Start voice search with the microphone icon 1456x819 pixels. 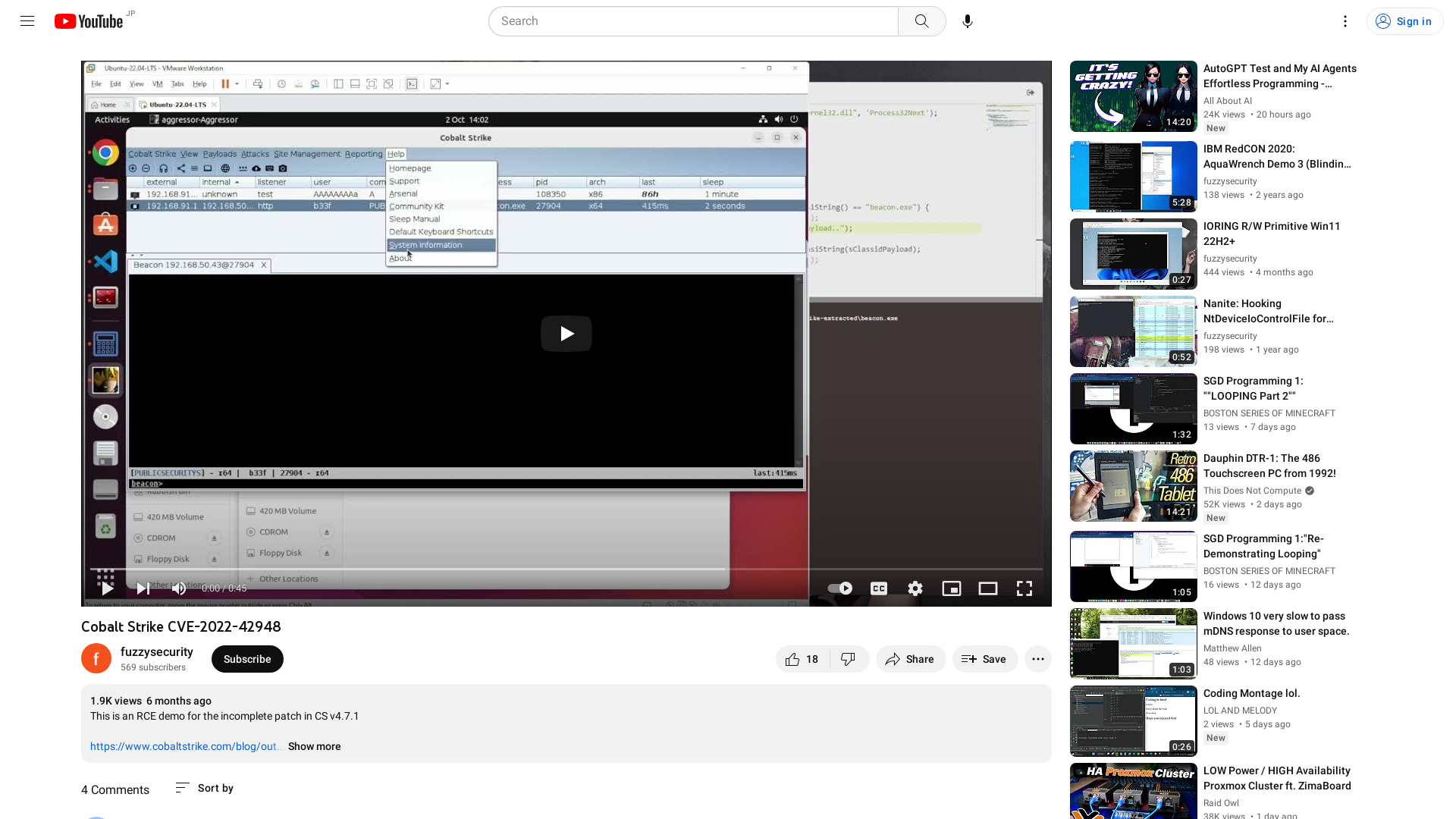click(967, 20)
